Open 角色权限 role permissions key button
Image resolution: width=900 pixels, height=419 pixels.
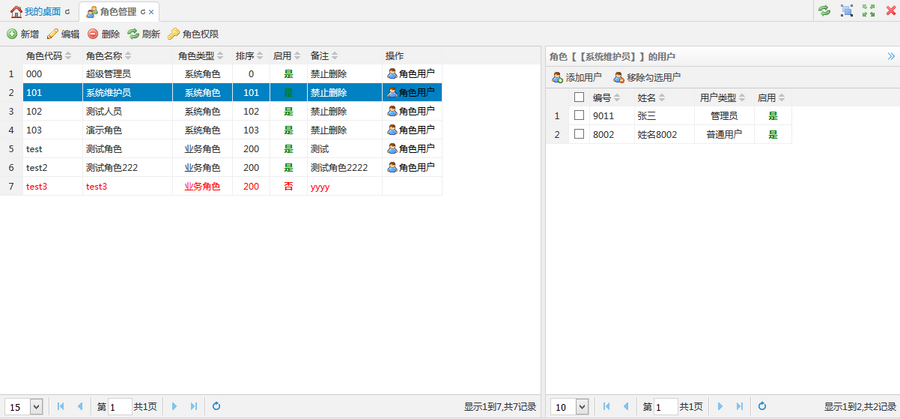pos(193,34)
